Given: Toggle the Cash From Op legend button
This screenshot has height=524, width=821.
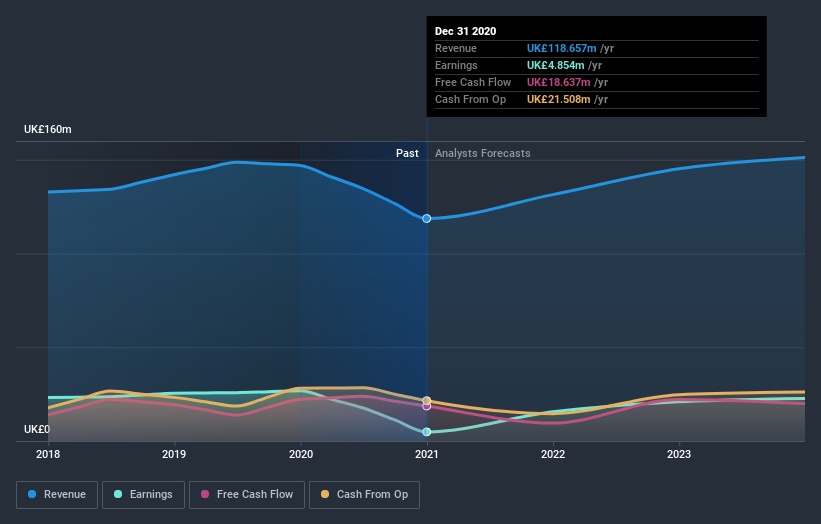Looking at the screenshot, I should click(364, 495).
